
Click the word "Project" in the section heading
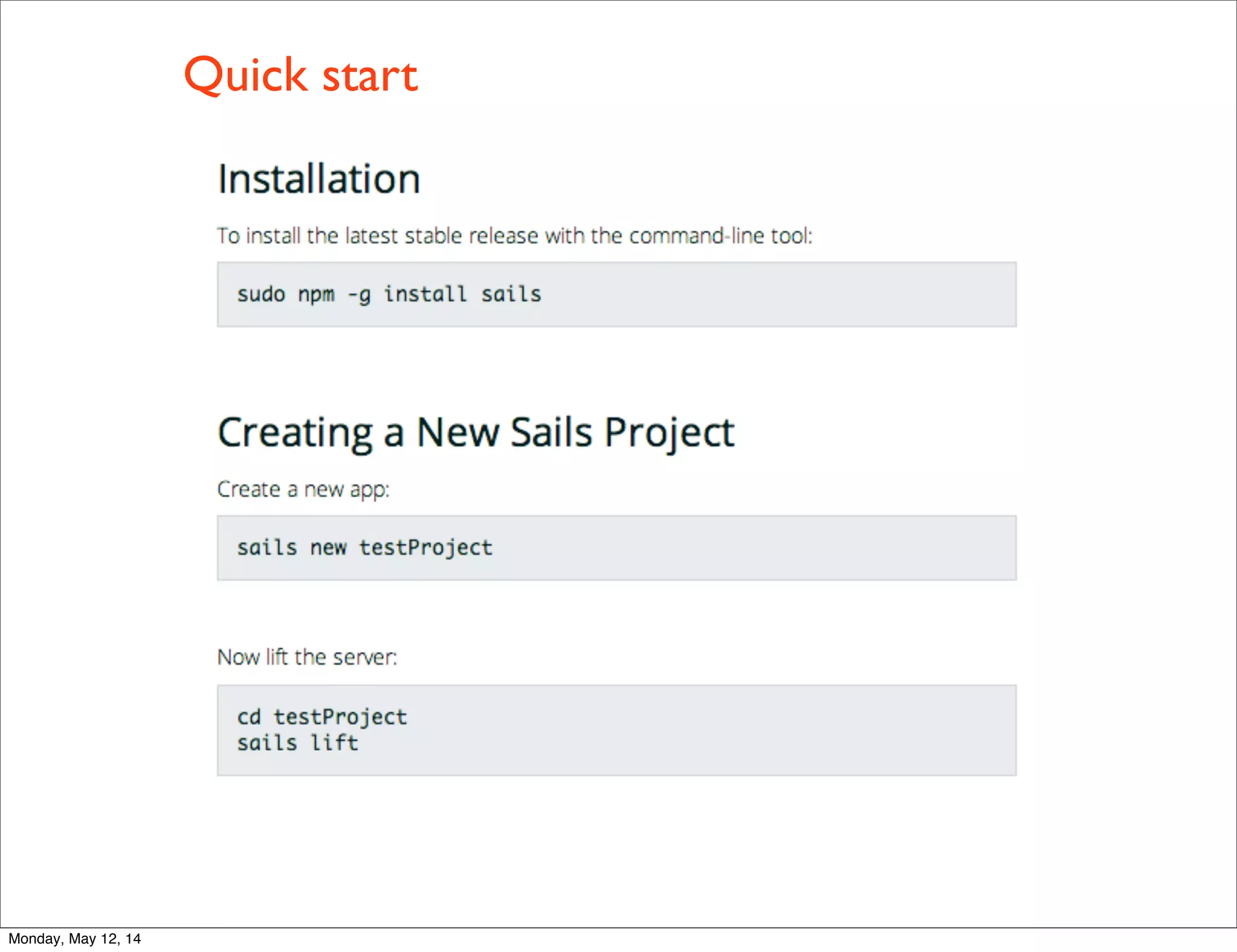669,433
